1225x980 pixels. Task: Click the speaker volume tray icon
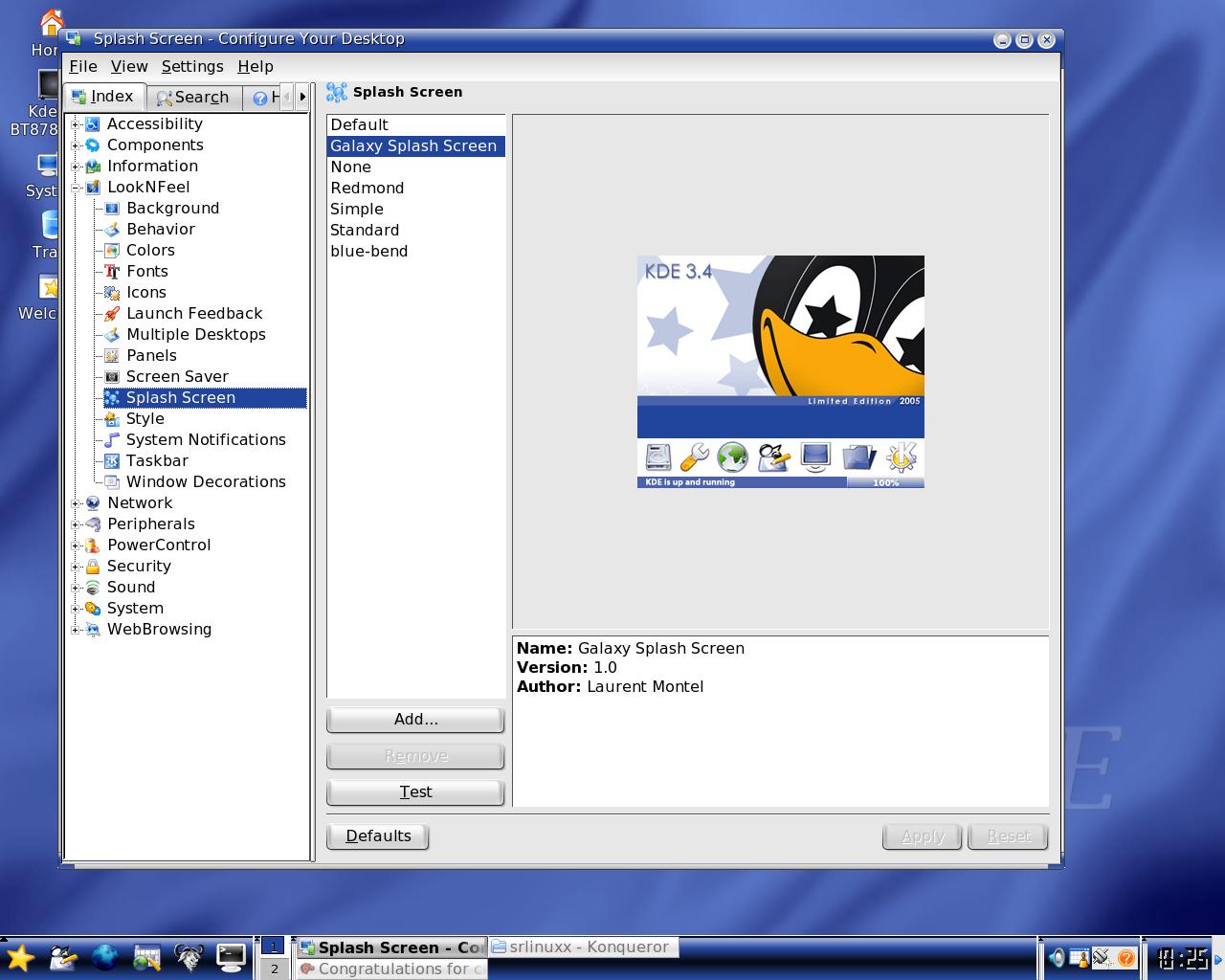pos(1057,957)
